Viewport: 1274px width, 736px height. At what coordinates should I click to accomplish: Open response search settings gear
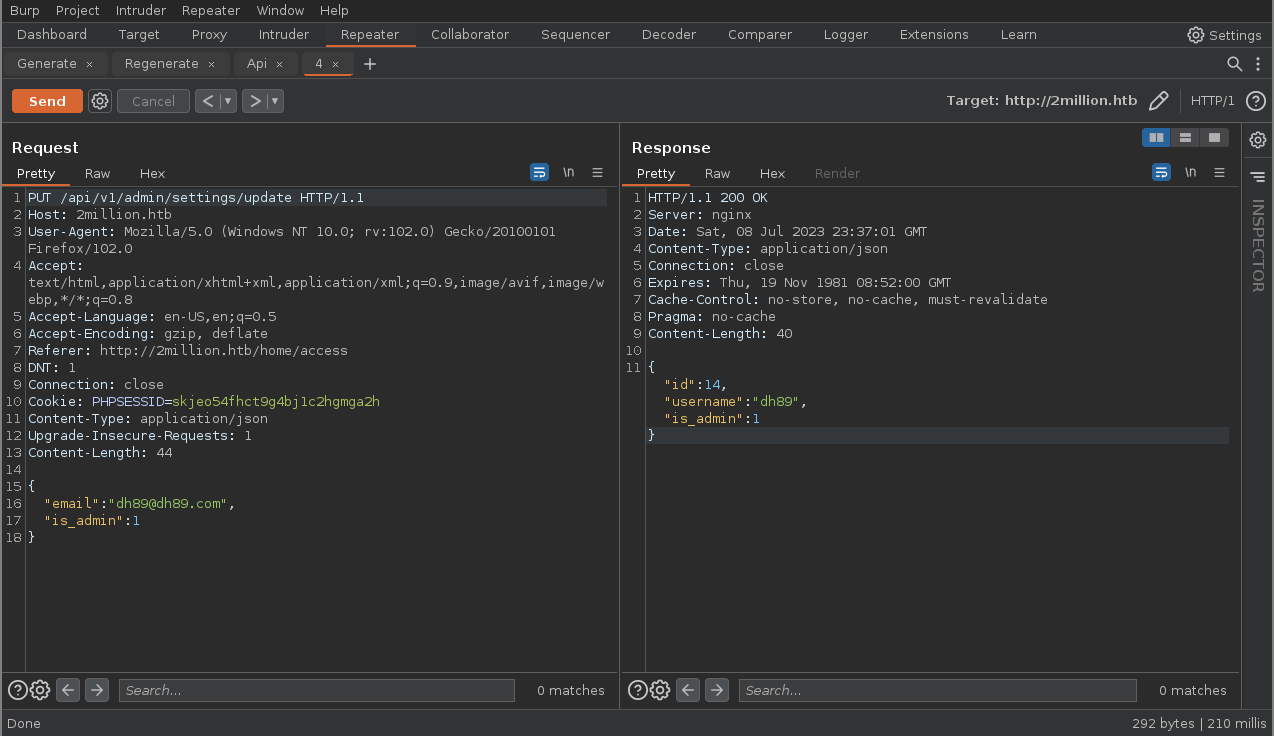coord(660,690)
